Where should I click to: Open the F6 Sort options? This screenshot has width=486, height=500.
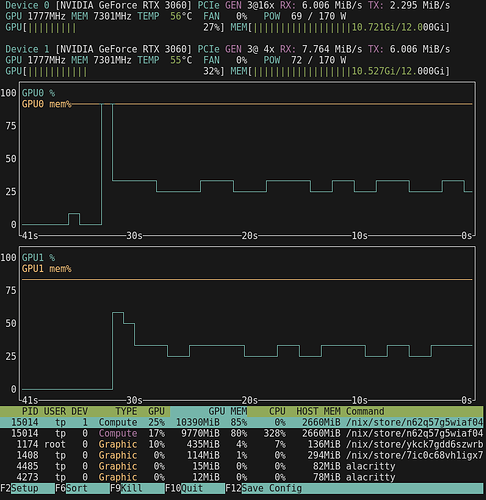[82, 488]
